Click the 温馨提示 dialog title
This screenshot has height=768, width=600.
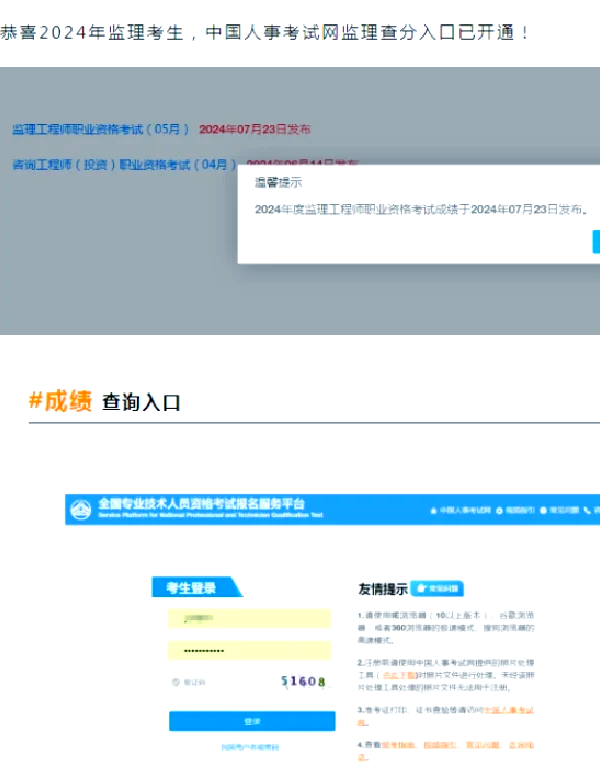[278, 183]
